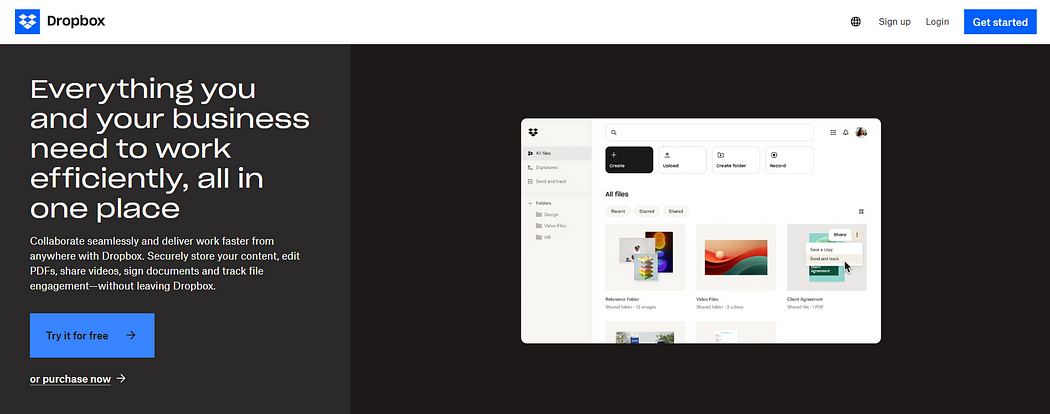Click the notification bell in preview

(846, 133)
